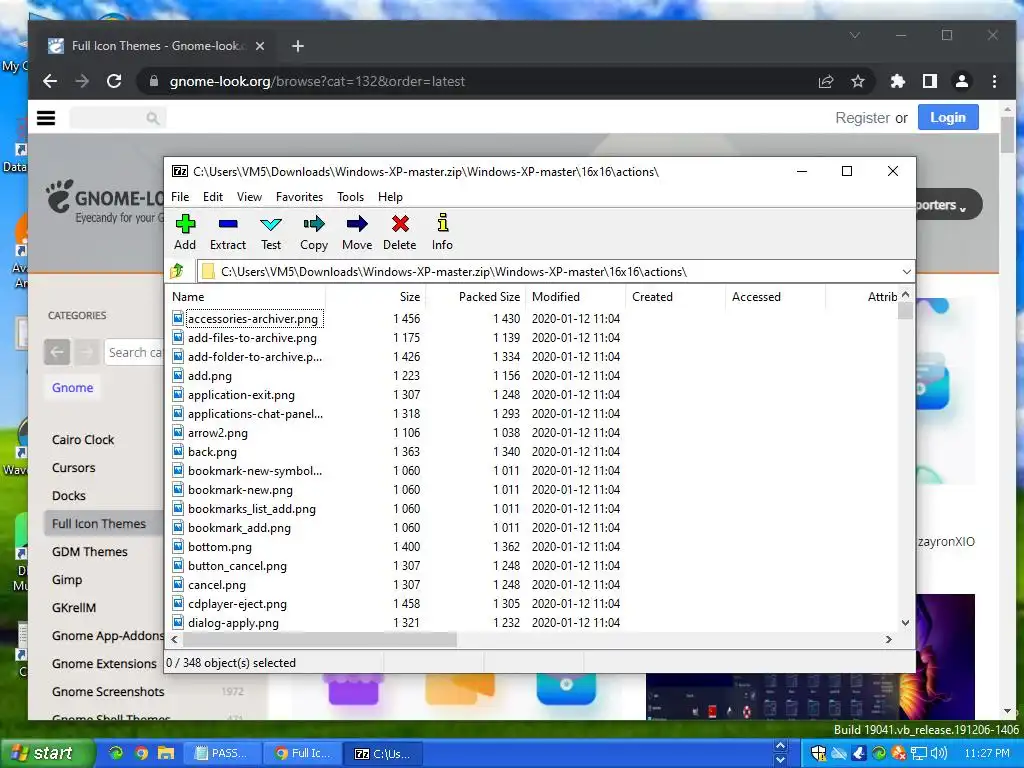Open Gnome-look hamburger menu

pos(46,118)
